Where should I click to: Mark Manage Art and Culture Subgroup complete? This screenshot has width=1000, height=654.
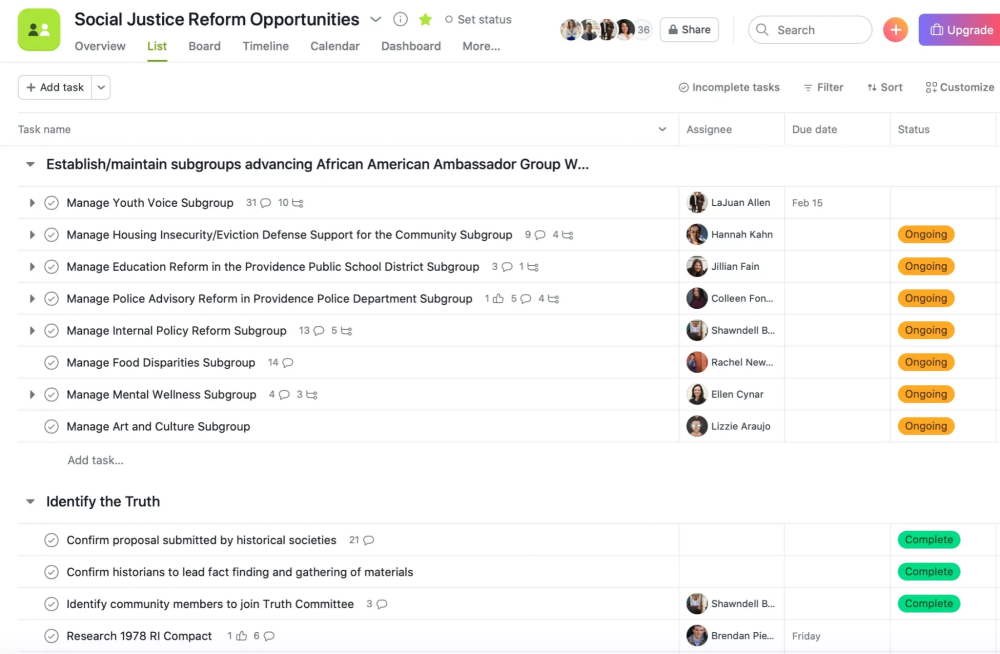tap(52, 427)
